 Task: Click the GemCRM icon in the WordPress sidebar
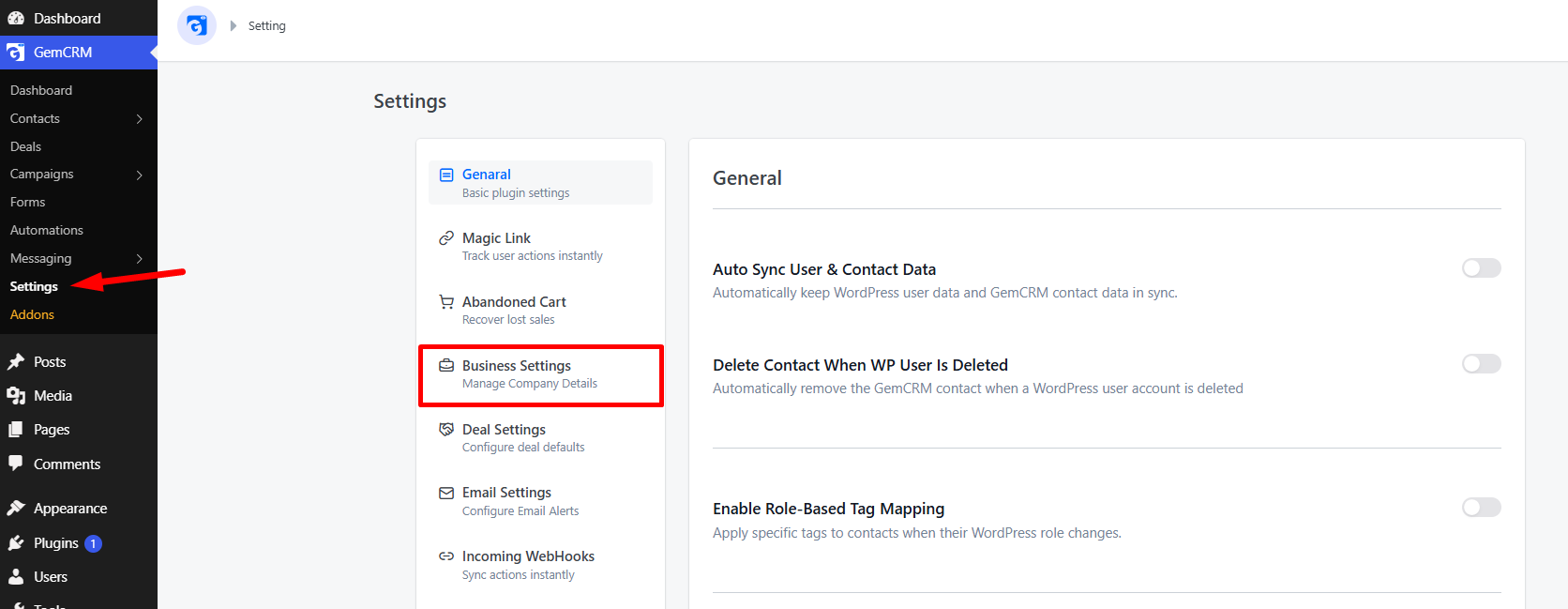16,53
